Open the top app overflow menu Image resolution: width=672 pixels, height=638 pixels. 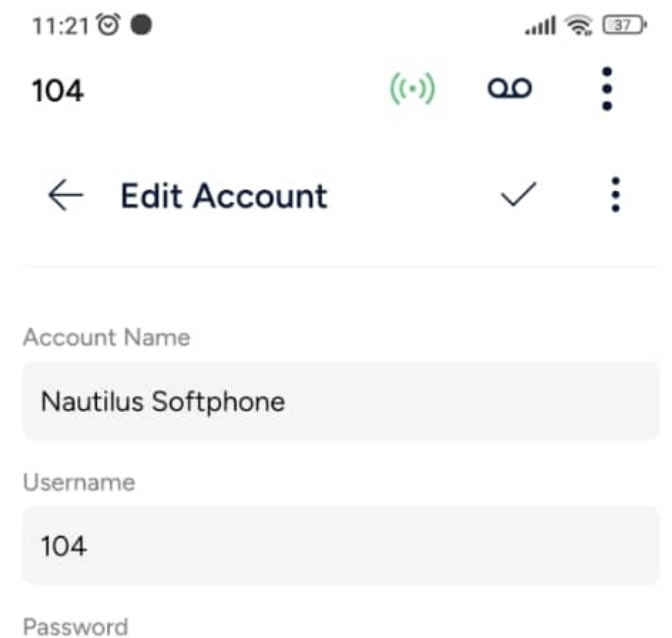point(607,89)
